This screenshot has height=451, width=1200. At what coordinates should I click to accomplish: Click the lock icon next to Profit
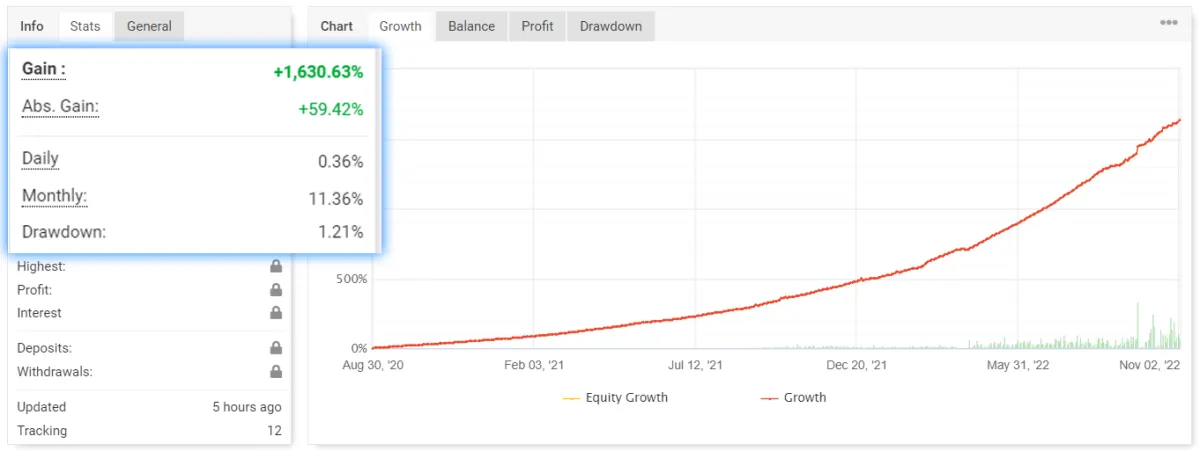(275, 290)
